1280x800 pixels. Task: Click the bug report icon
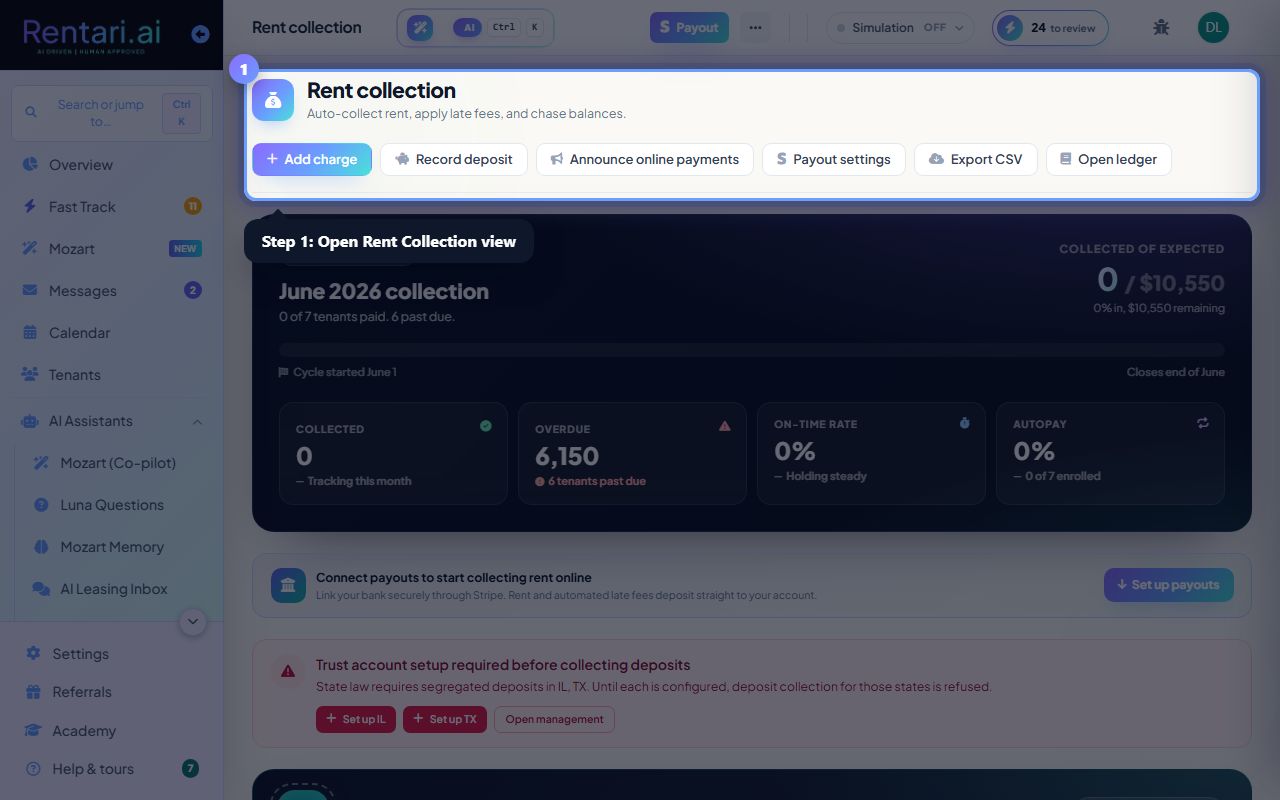(1161, 27)
